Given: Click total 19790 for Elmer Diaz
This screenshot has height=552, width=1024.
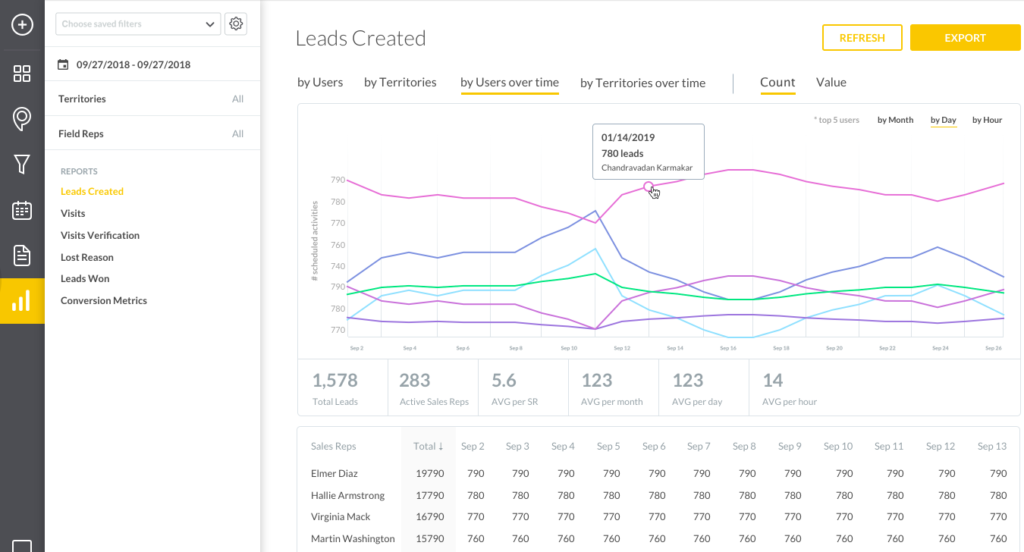Looking at the screenshot, I should 430,474.
